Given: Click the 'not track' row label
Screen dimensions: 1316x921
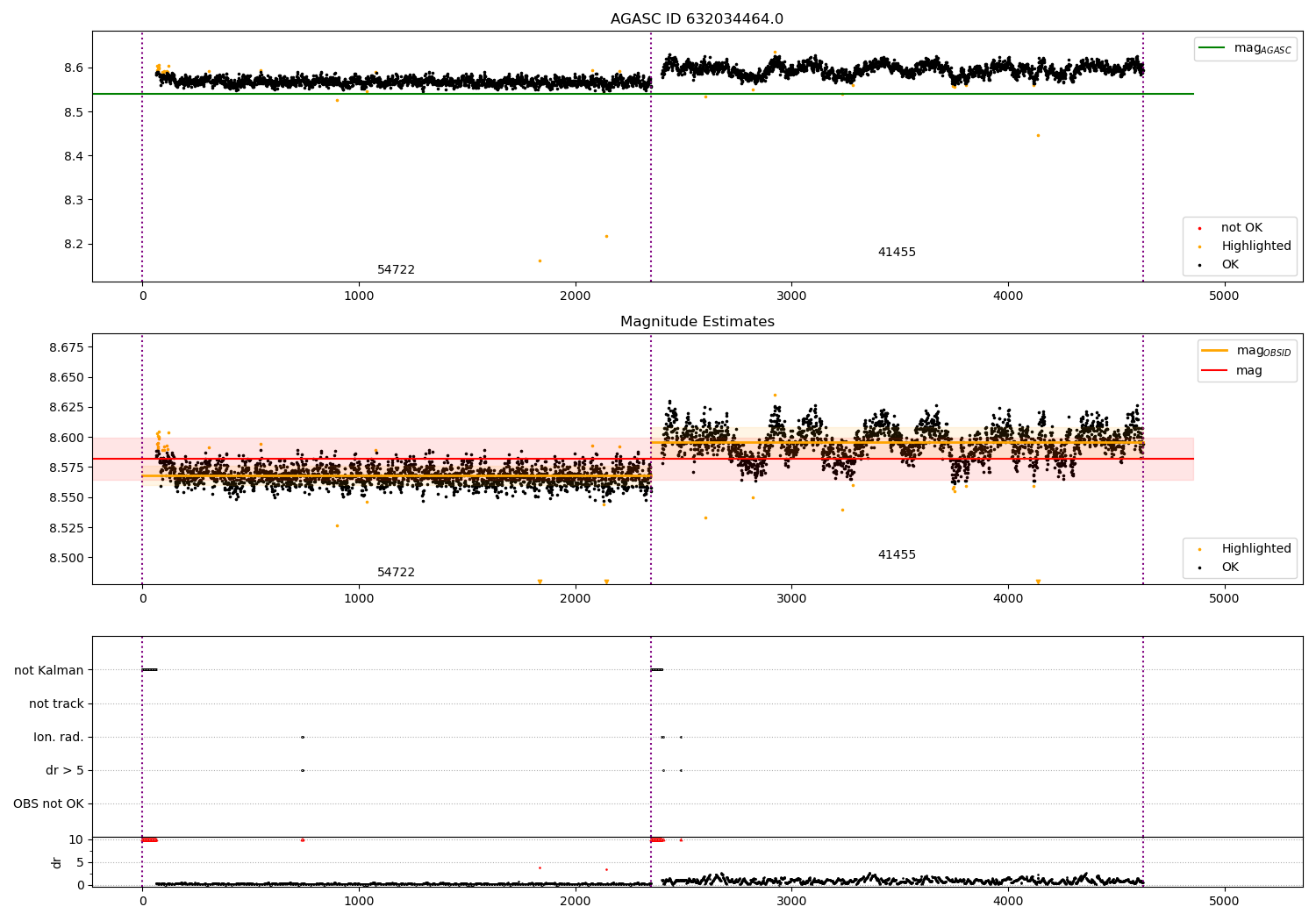Looking at the screenshot, I should [56, 703].
